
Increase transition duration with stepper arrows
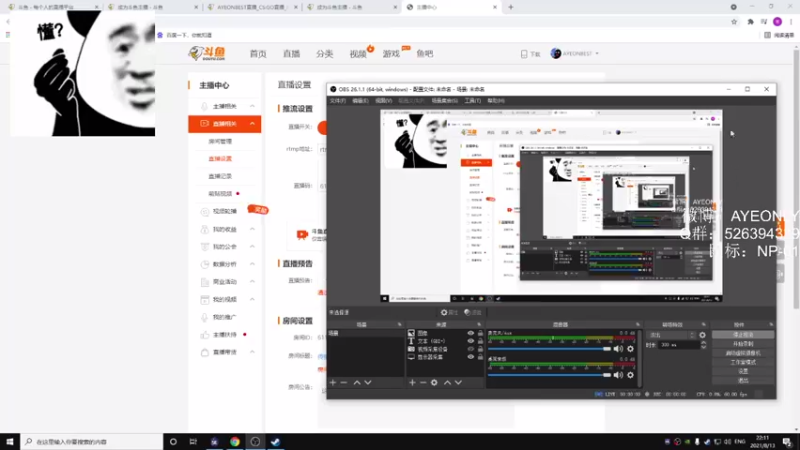[x=704, y=343]
